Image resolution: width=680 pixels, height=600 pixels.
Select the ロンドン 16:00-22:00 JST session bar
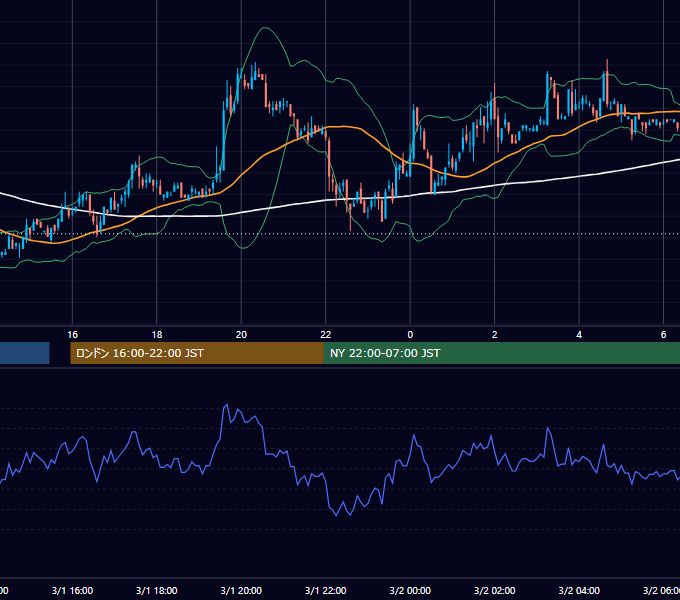coord(197,353)
